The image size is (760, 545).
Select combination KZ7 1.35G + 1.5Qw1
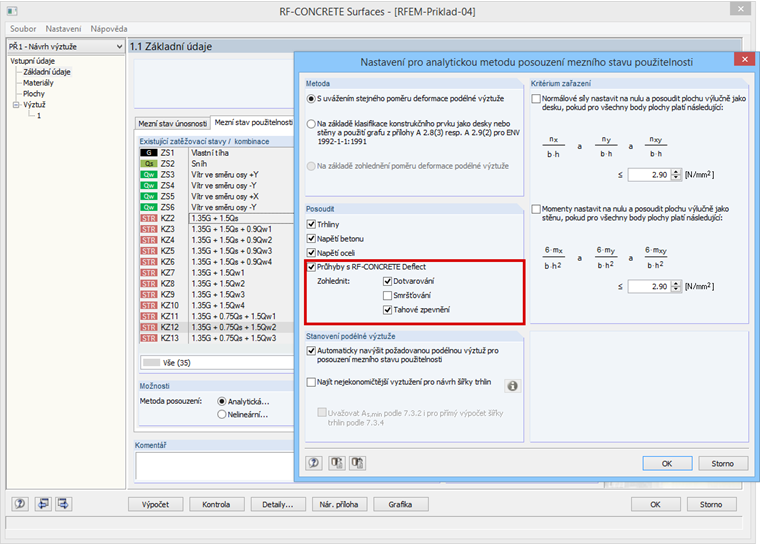coord(217,272)
